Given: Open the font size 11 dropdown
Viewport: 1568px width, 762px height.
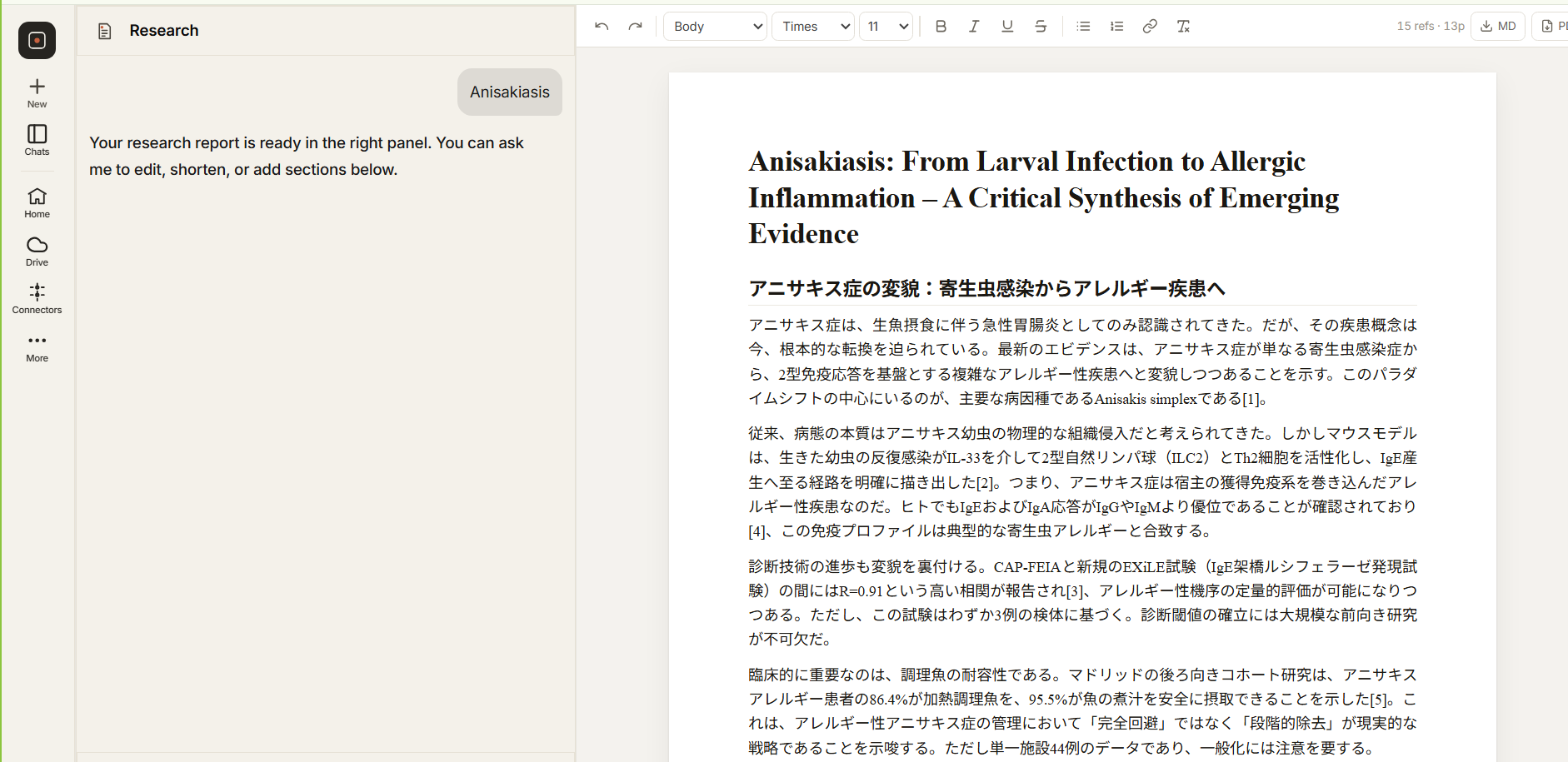Looking at the screenshot, I should pos(886,27).
